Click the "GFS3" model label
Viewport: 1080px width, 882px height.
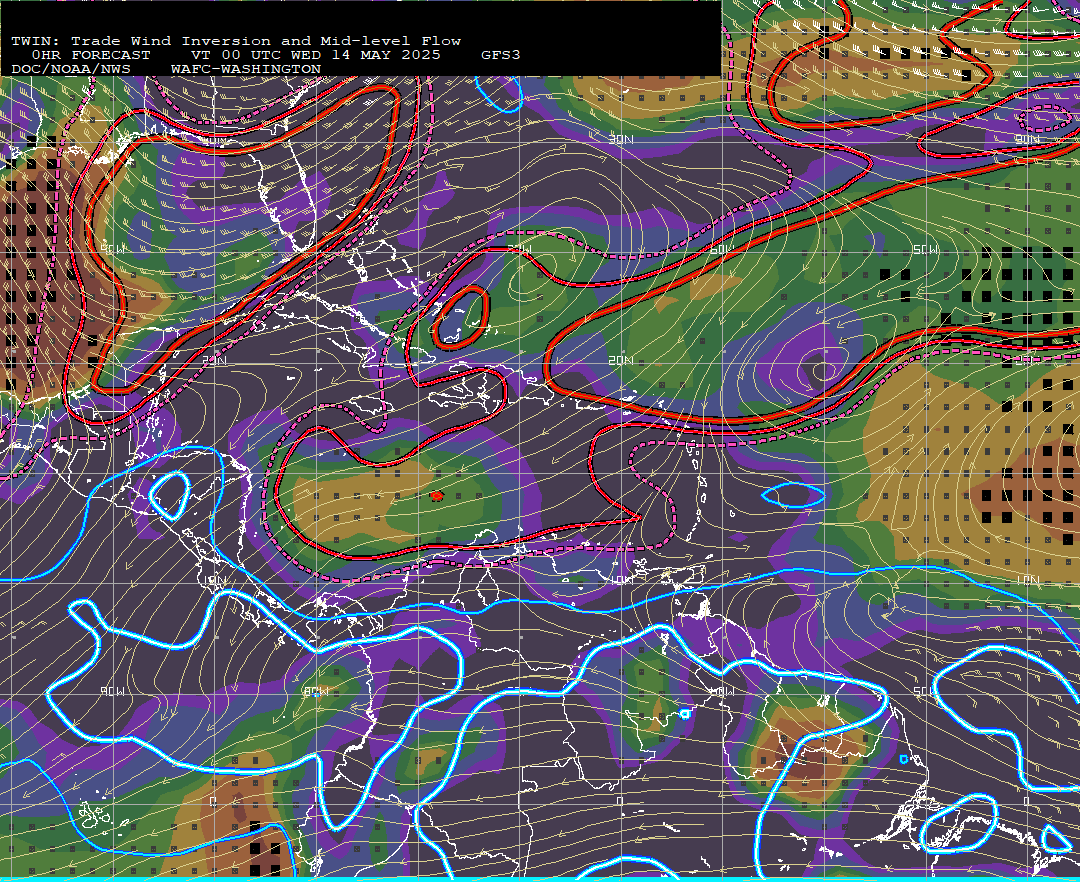(x=501, y=55)
